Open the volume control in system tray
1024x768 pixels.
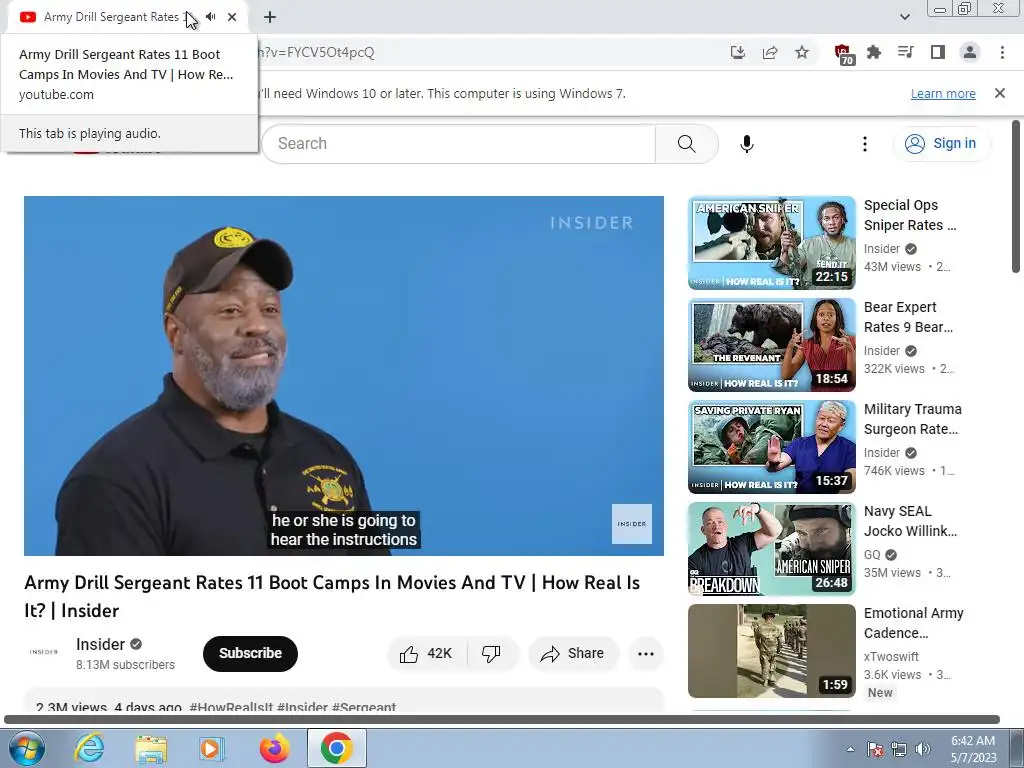923,749
